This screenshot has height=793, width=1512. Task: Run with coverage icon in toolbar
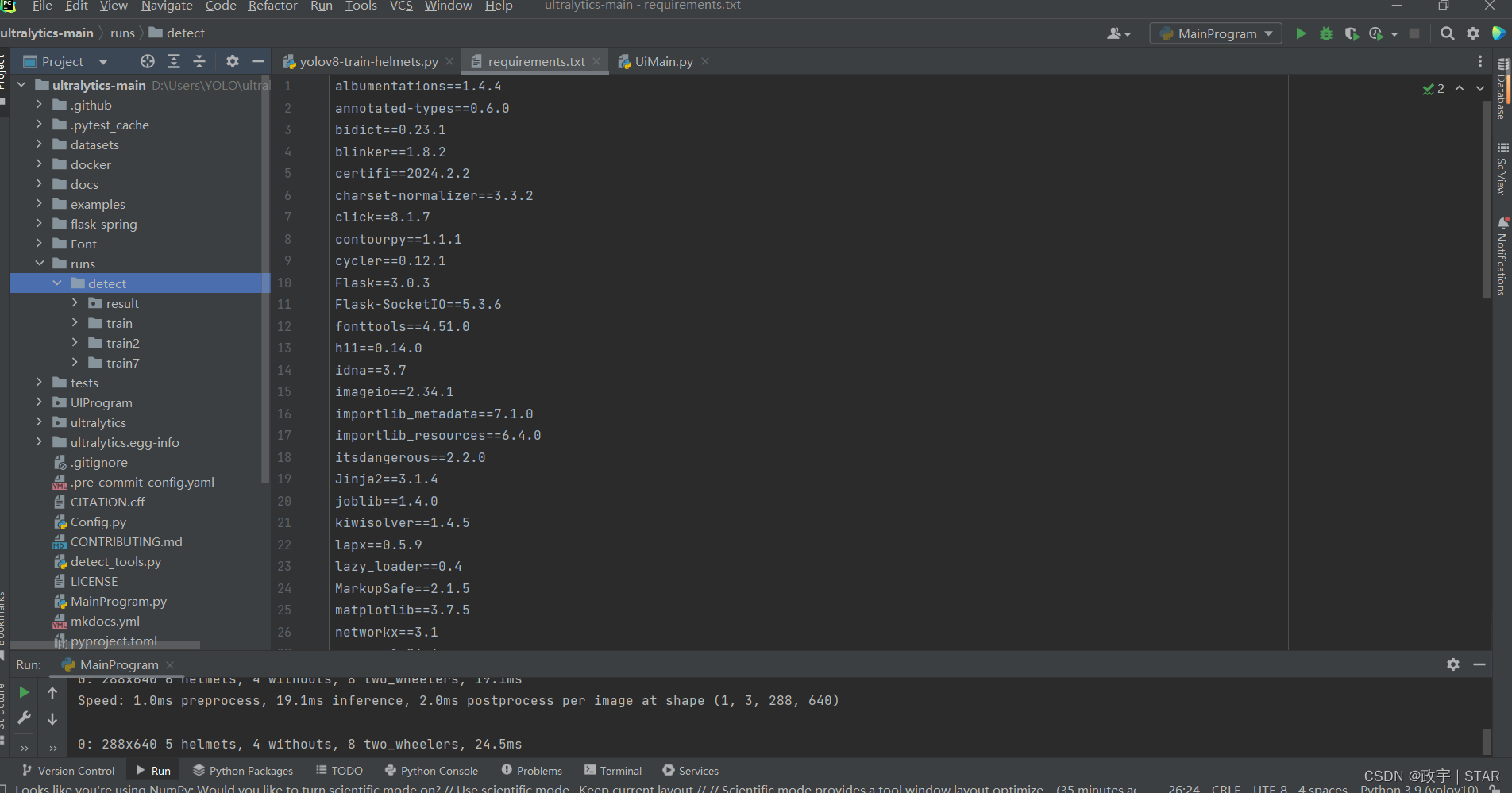[1351, 33]
